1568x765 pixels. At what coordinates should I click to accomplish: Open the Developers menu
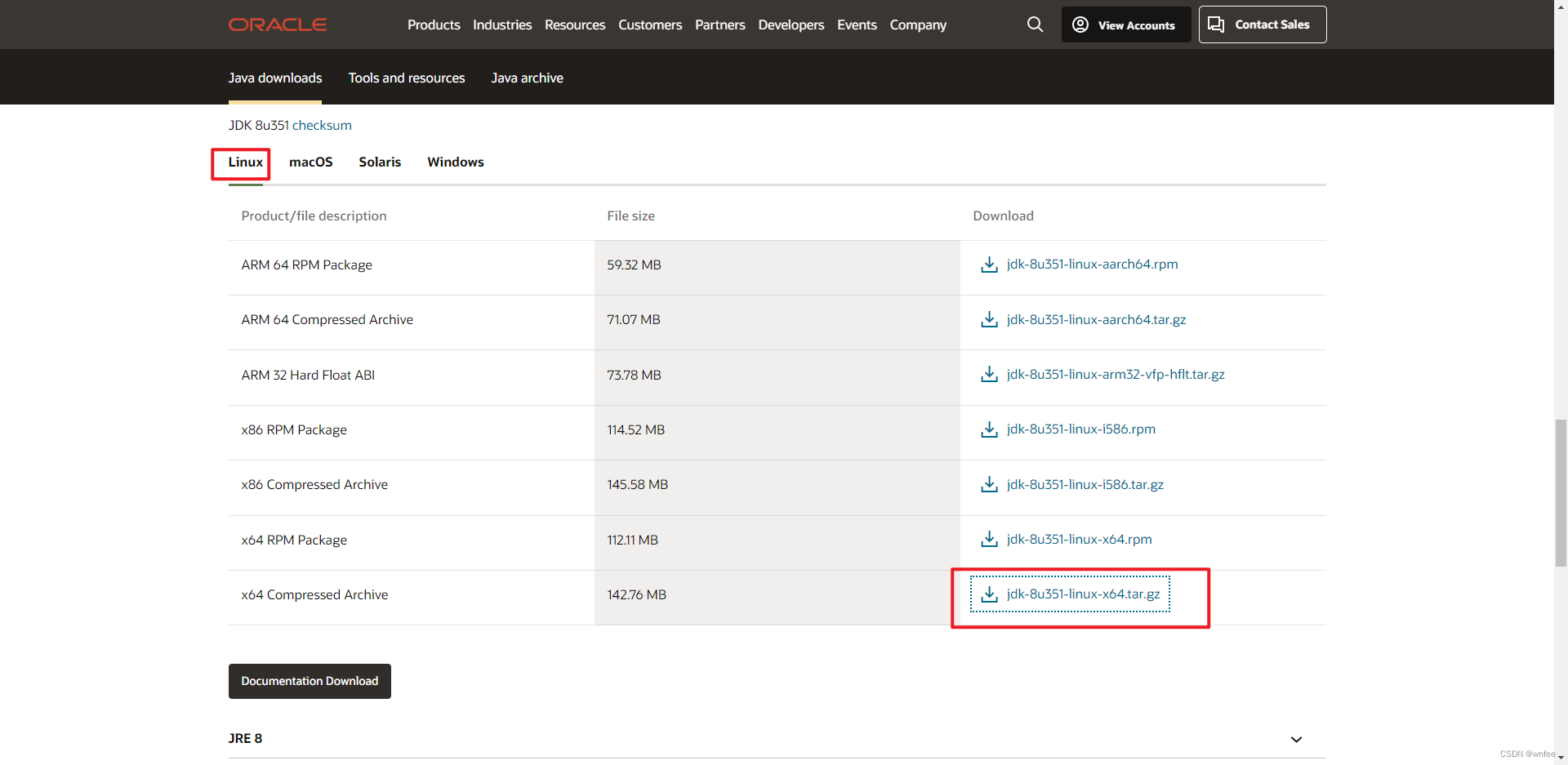click(791, 24)
